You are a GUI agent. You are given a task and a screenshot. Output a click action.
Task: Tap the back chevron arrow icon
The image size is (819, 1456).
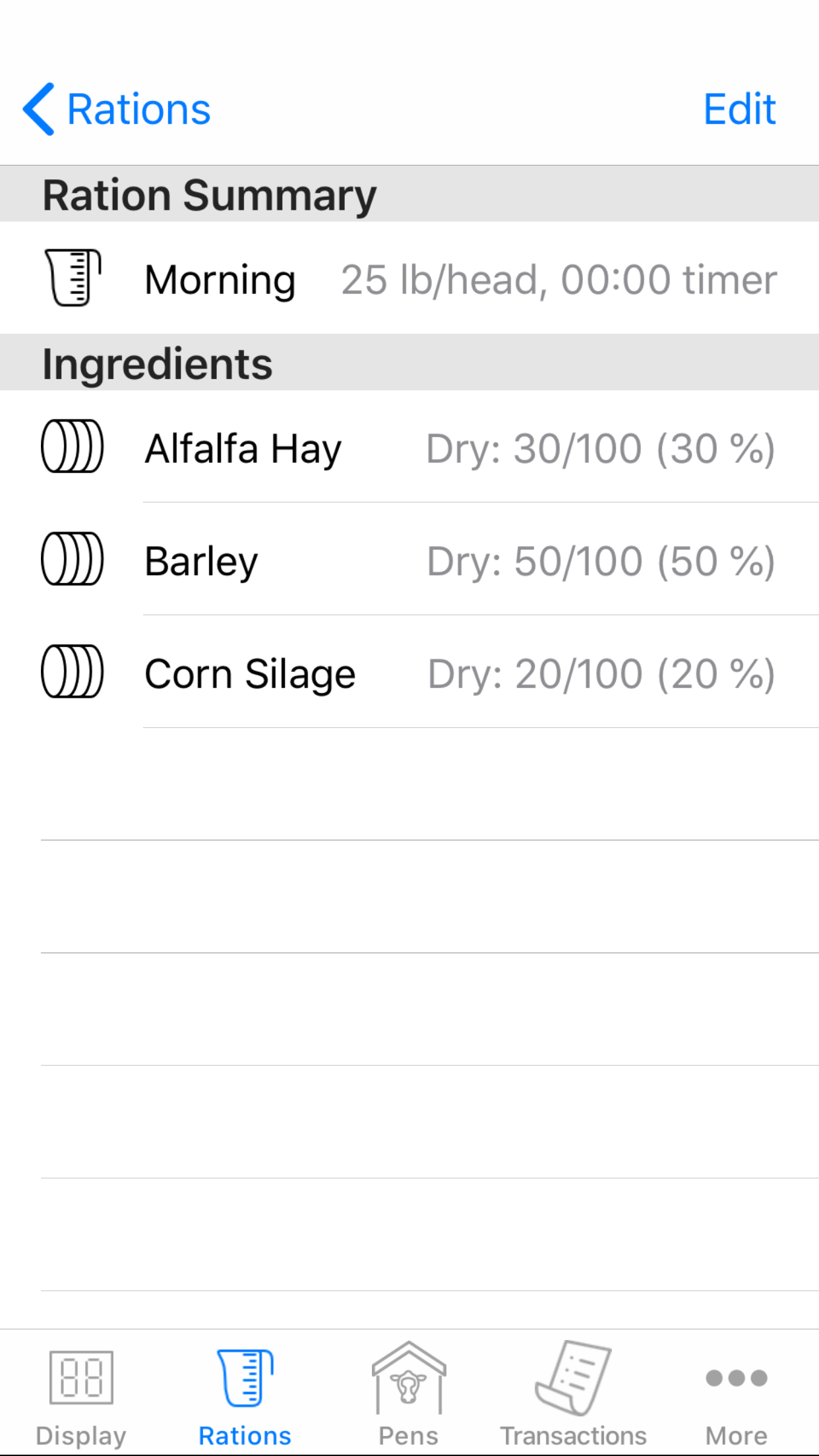(38, 109)
